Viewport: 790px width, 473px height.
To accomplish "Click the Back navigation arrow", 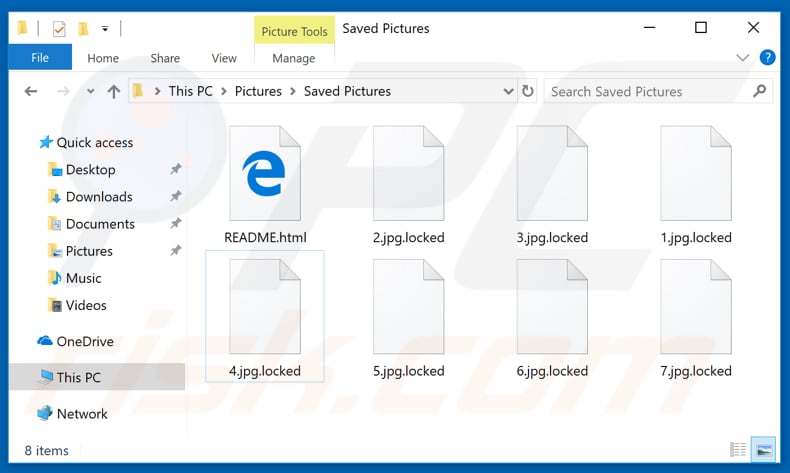I will [x=31, y=91].
